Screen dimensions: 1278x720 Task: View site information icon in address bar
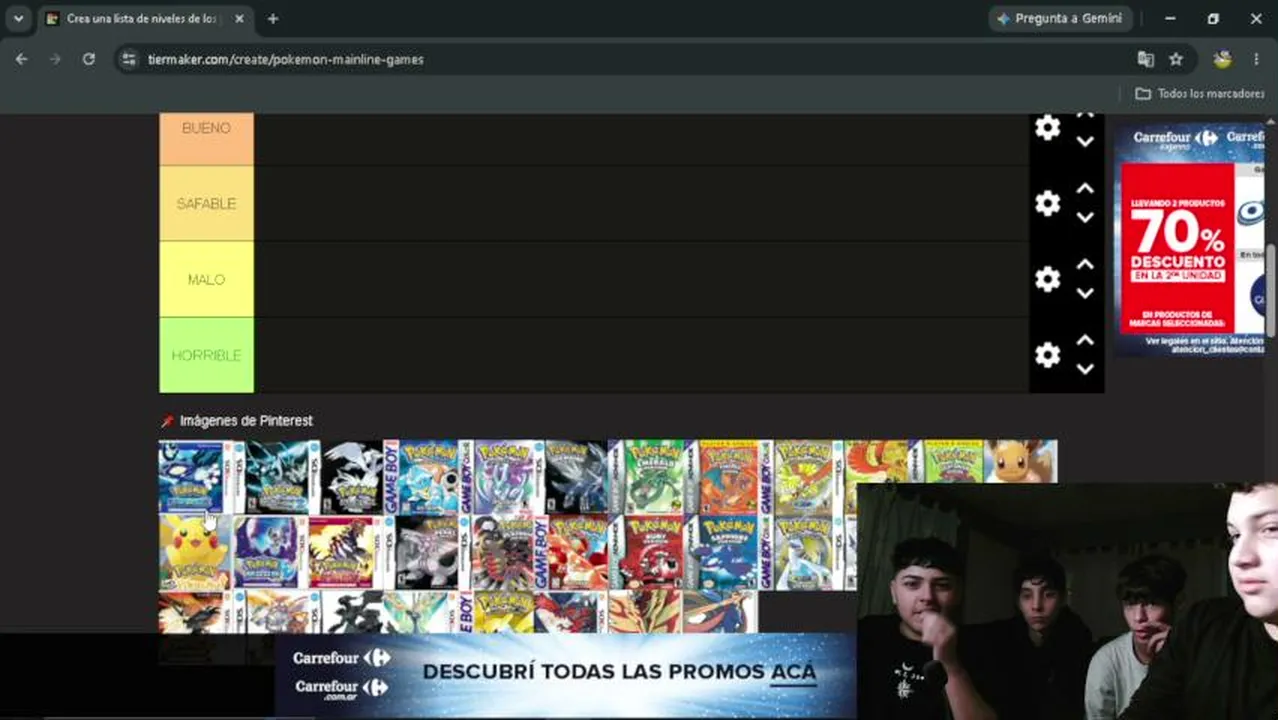128,59
